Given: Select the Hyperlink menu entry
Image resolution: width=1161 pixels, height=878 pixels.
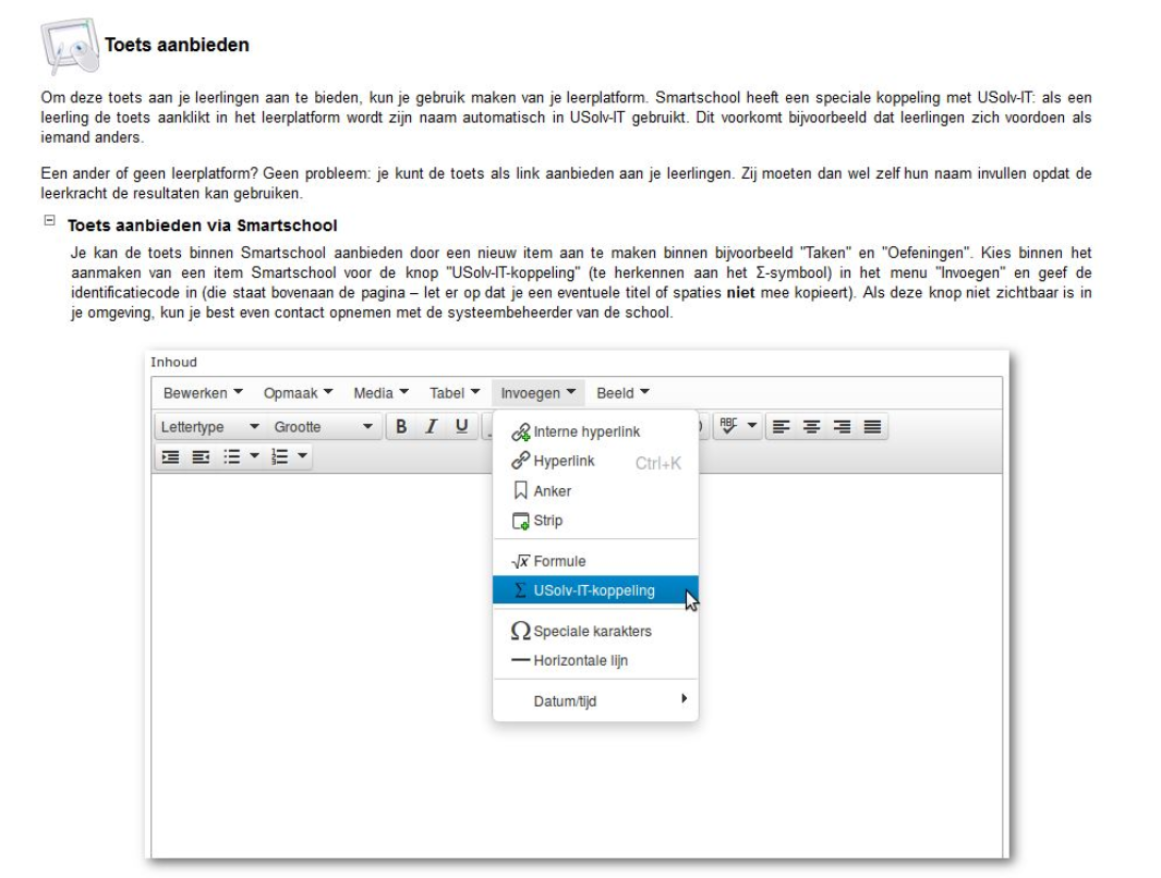Looking at the screenshot, I should click(x=595, y=461).
